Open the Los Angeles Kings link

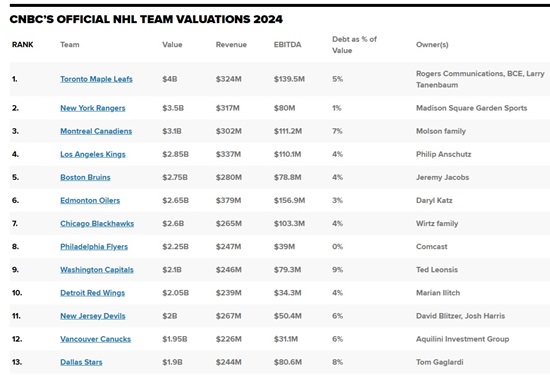click(x=93, y=154)
